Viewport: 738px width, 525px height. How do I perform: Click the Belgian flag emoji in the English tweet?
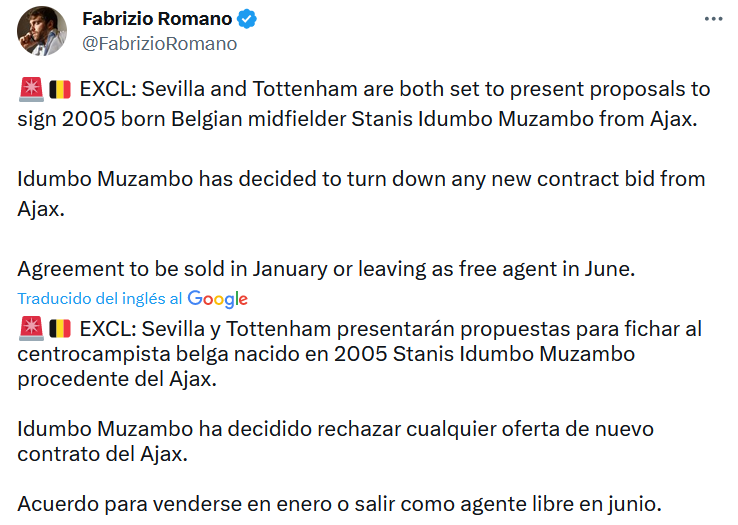(x=60, y=89)
